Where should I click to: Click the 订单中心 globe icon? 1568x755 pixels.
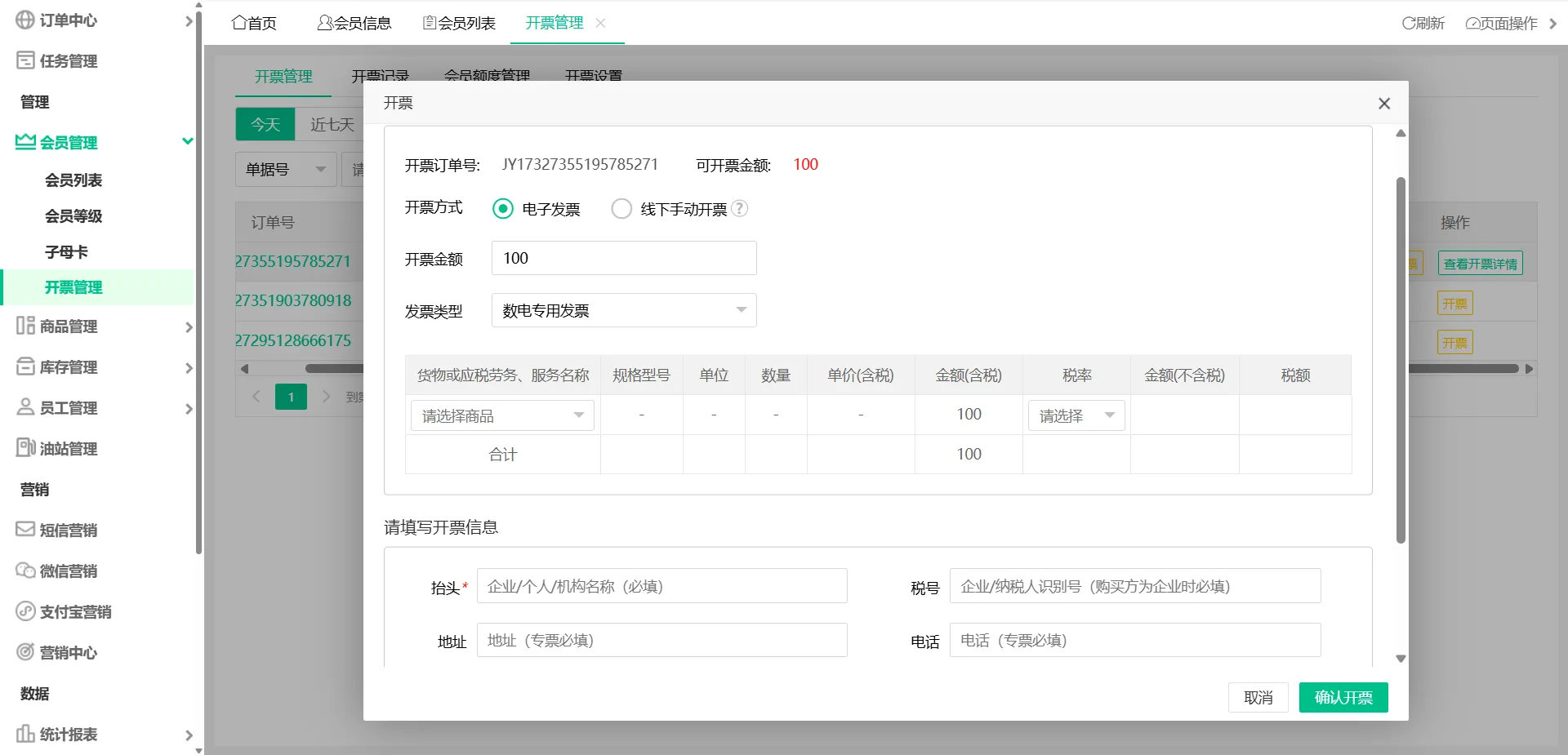click(x=25, y=20)
